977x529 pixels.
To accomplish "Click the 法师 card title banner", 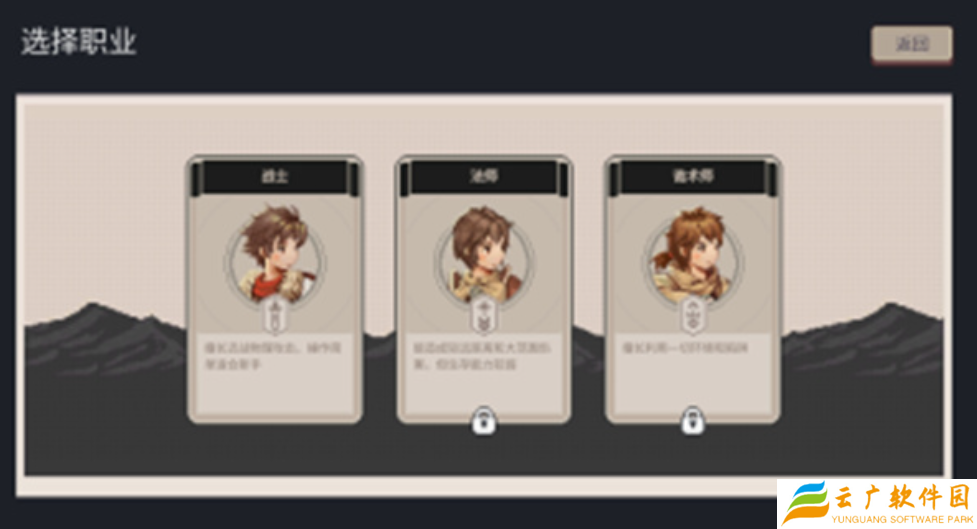I will tap(484, 177).
